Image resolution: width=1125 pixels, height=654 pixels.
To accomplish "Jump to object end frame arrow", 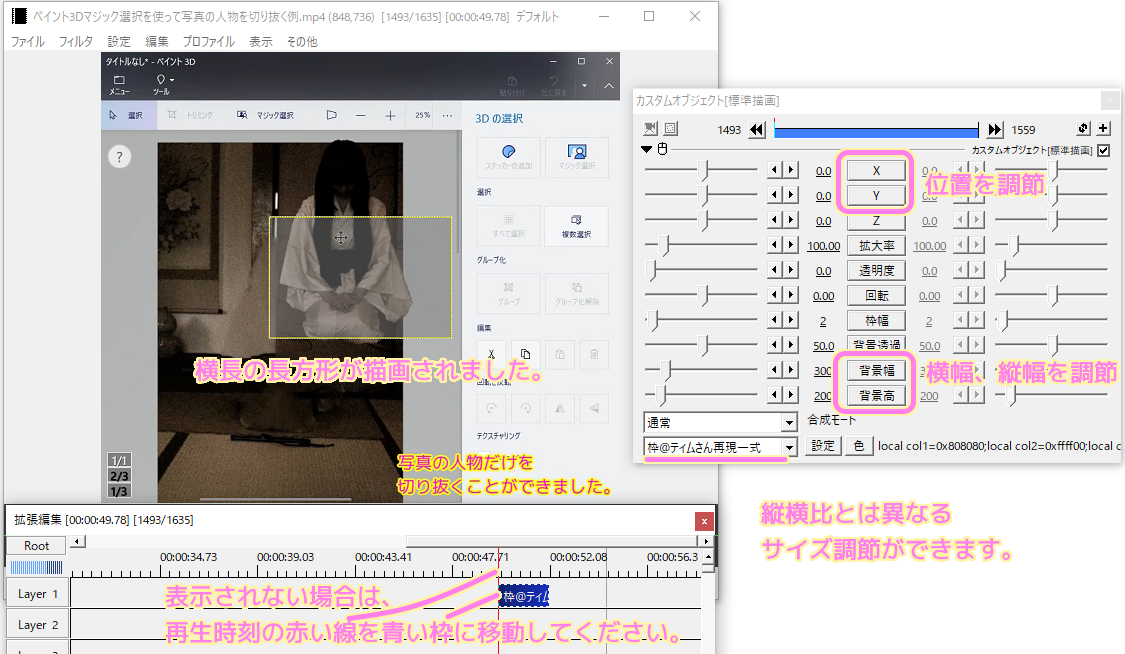I will (x=994, y=130).
